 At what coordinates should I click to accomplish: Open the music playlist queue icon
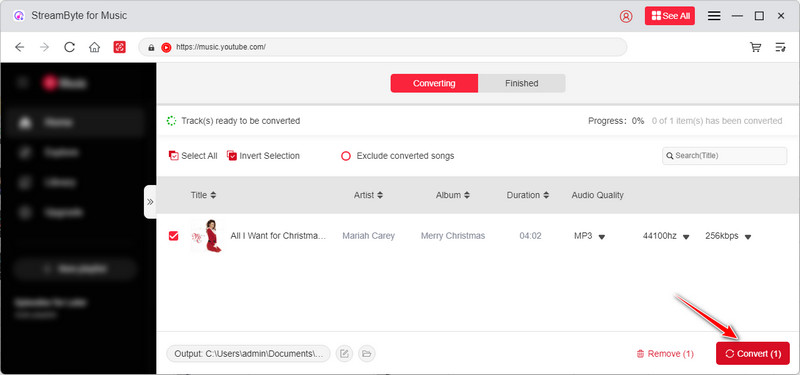tap(780, 47)
